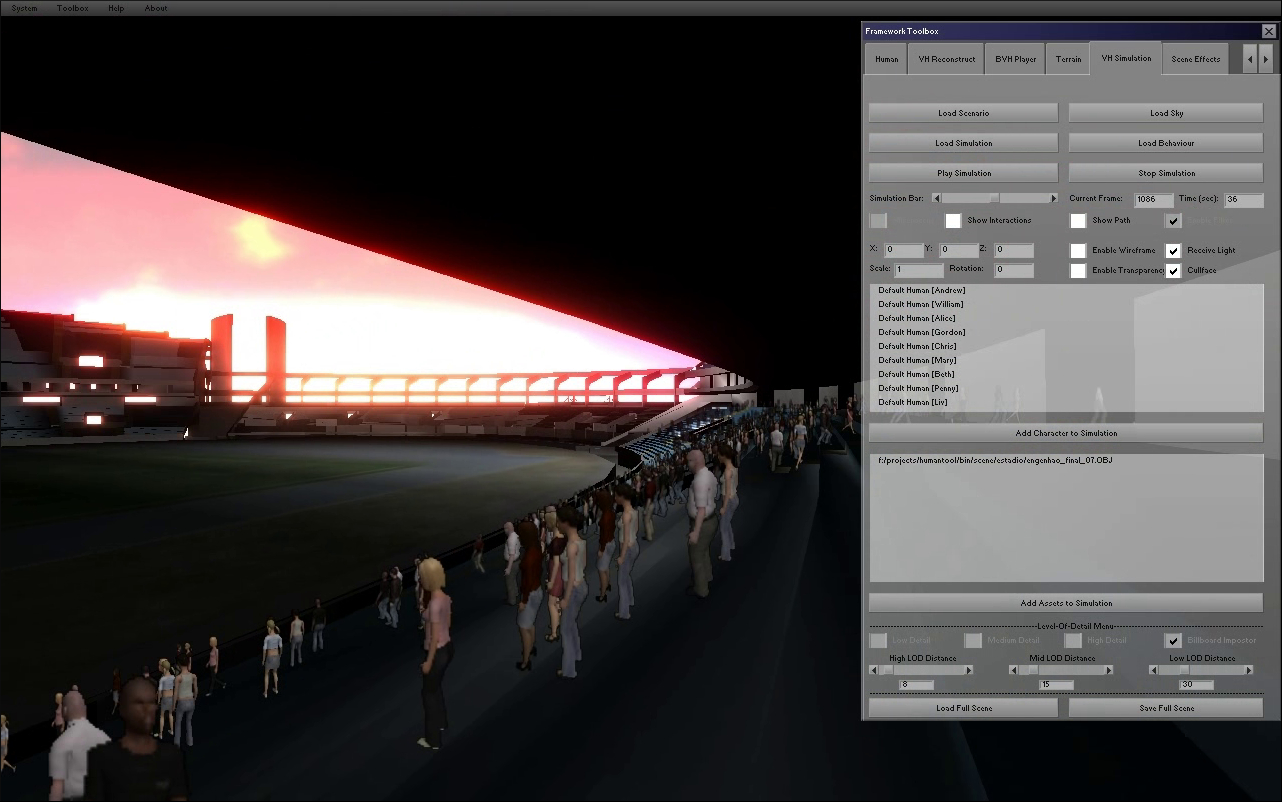Toggle the Enable Wireframe checkbox
Screen dimensions: 1282x804
pos(1078,251)
